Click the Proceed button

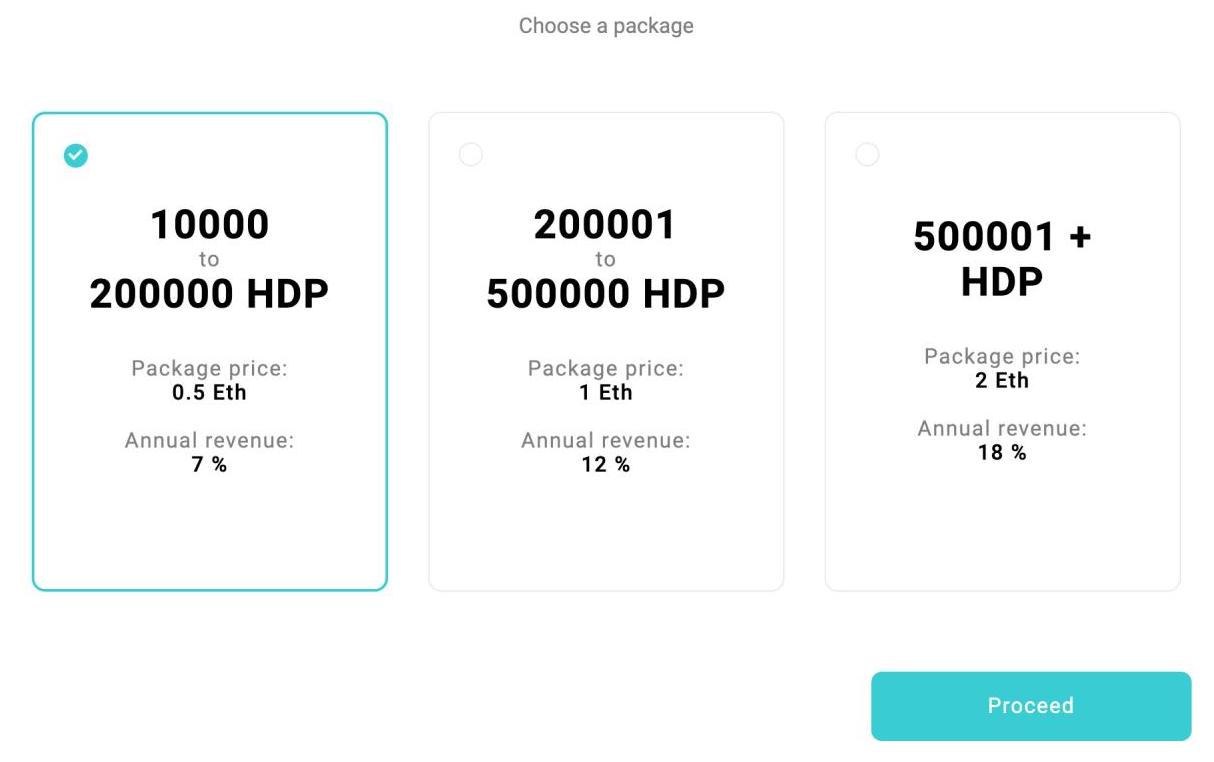(x=1031, y=706)
